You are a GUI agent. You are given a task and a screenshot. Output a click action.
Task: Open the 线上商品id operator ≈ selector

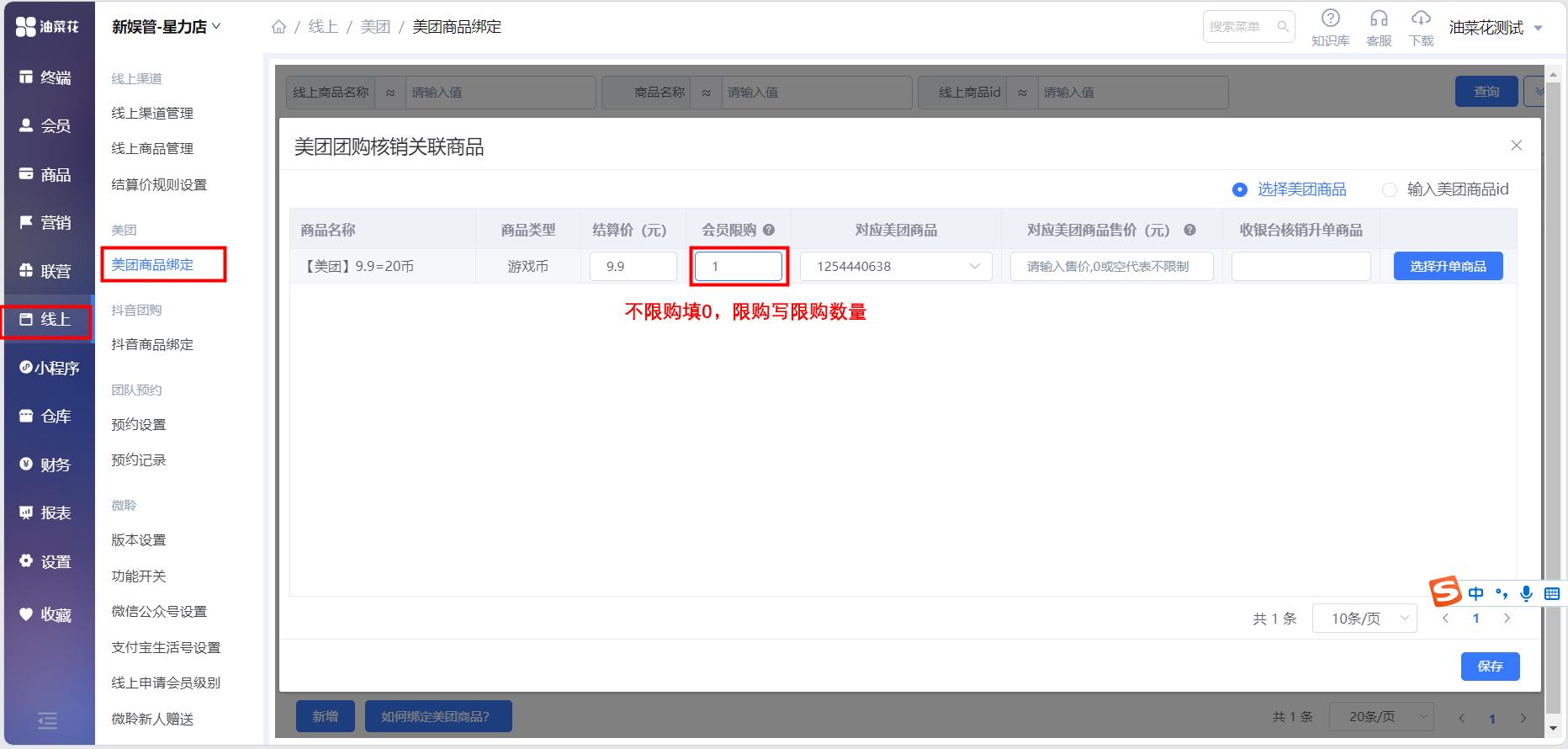click(x=1023, y=93)
